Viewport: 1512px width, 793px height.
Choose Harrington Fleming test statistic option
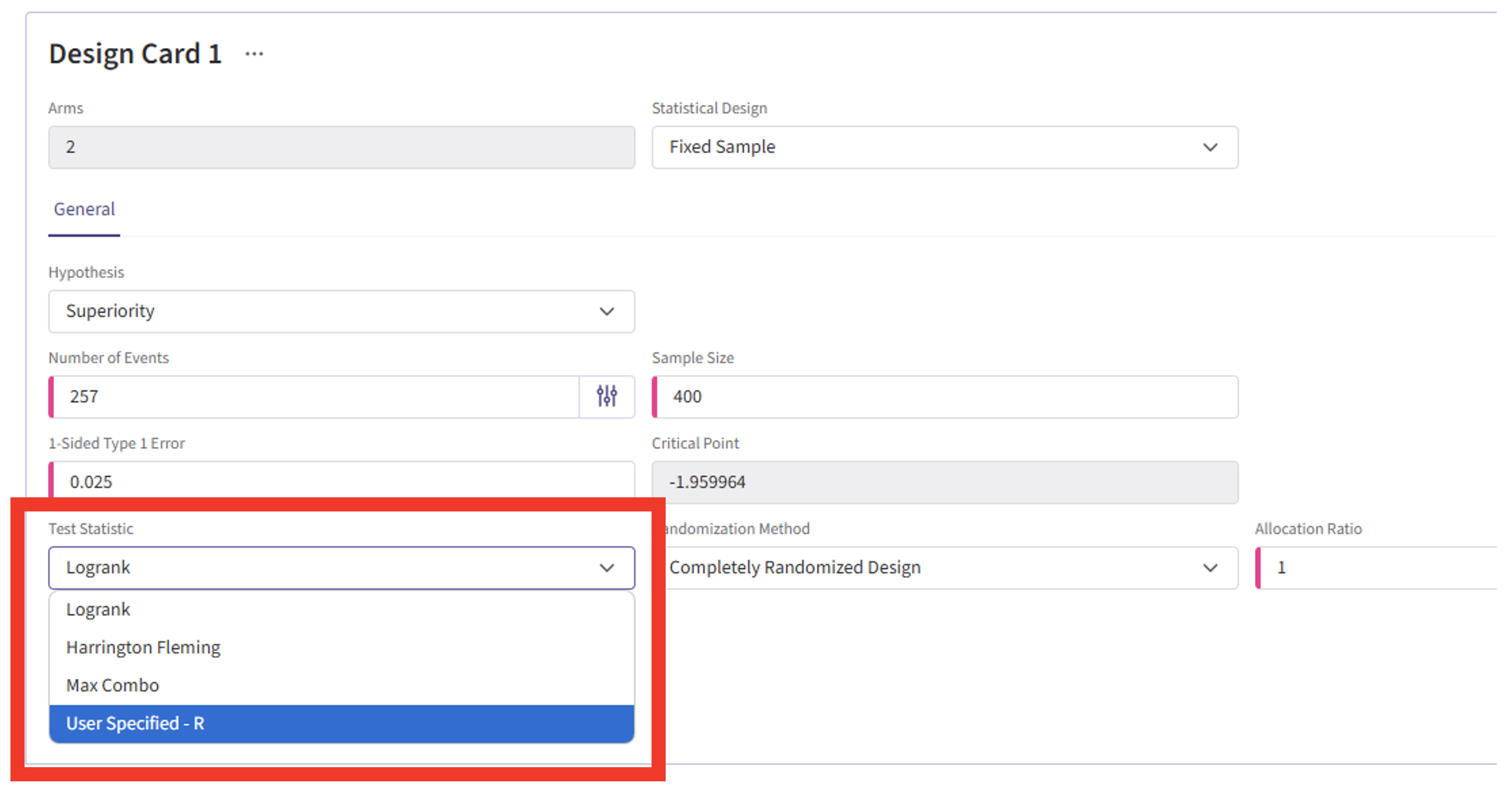click(143, 648)
